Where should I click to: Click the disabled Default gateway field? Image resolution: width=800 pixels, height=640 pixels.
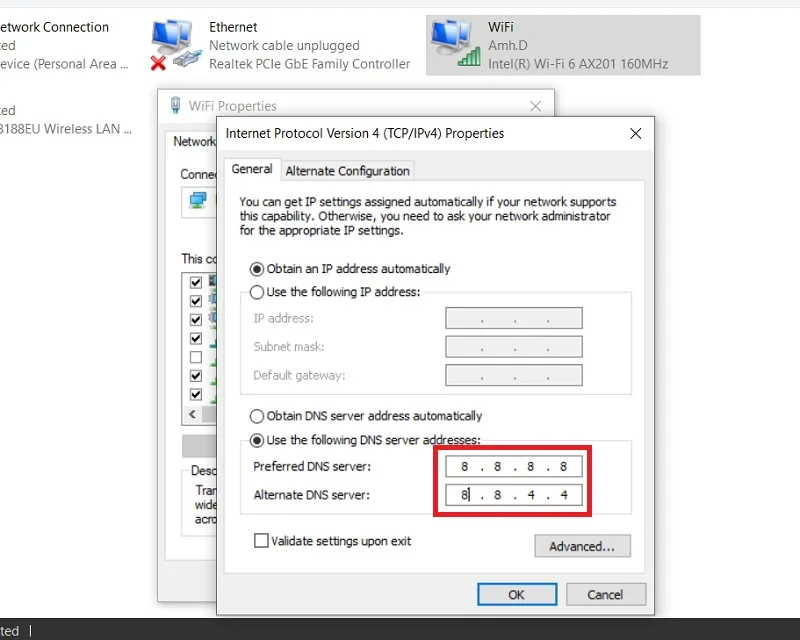(514, 375)
